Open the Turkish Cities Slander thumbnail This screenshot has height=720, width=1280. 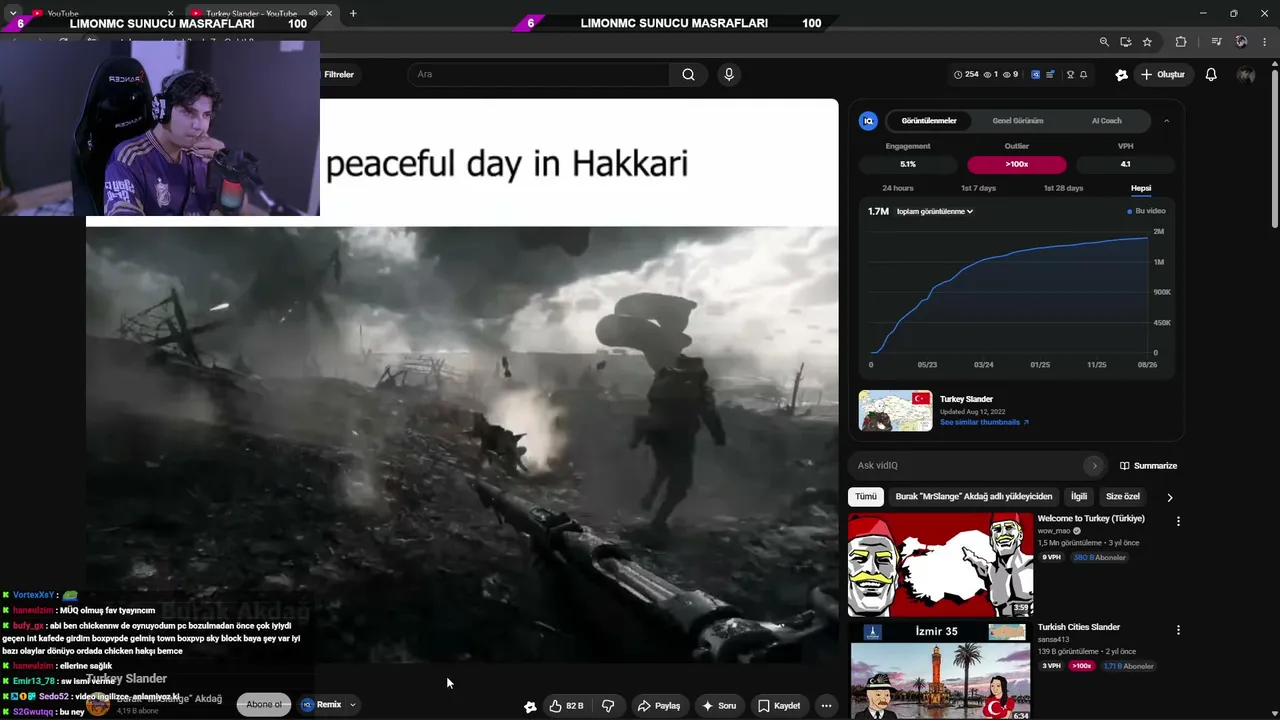point(941,671)
